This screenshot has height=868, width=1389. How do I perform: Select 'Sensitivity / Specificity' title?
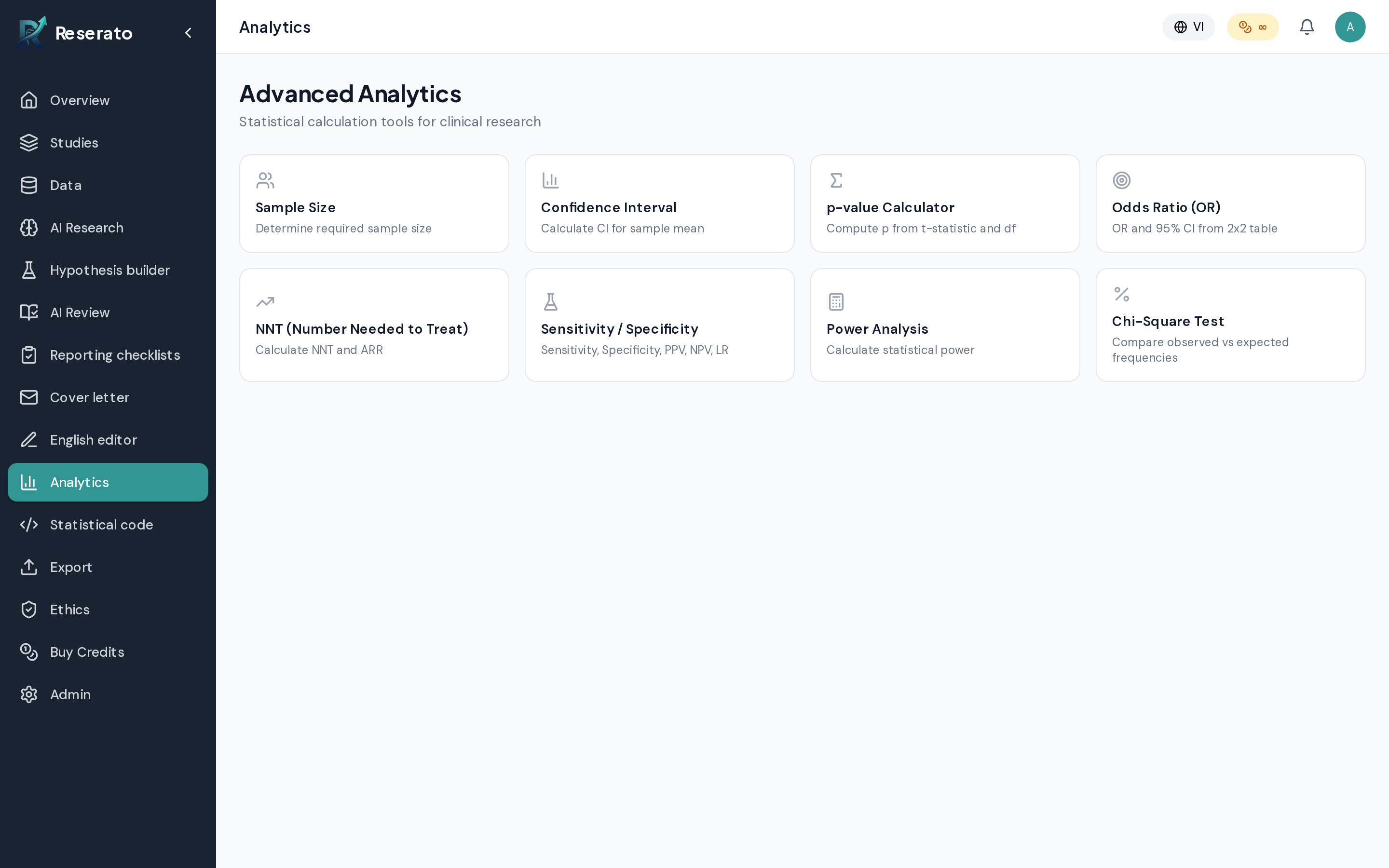point(619,329)
